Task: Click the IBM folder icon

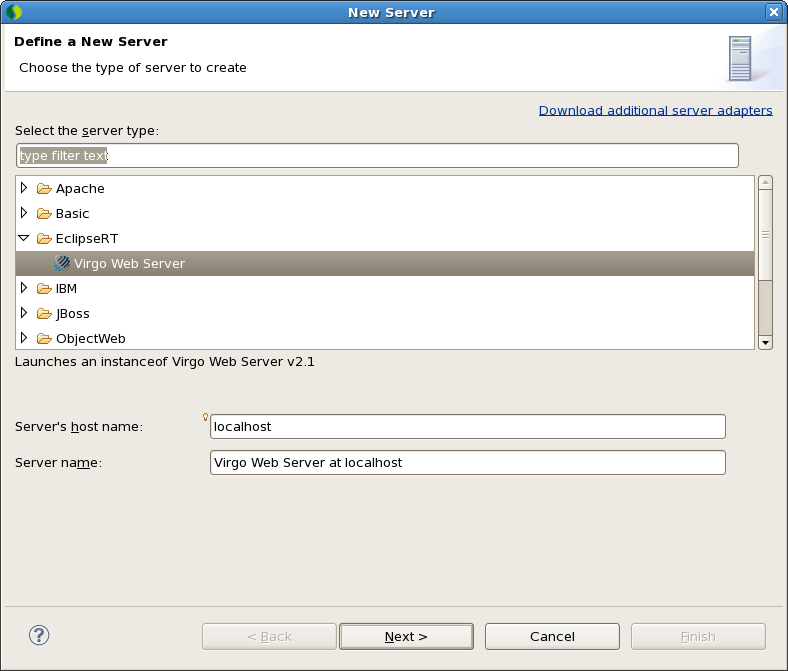Action: click(44, 289)
